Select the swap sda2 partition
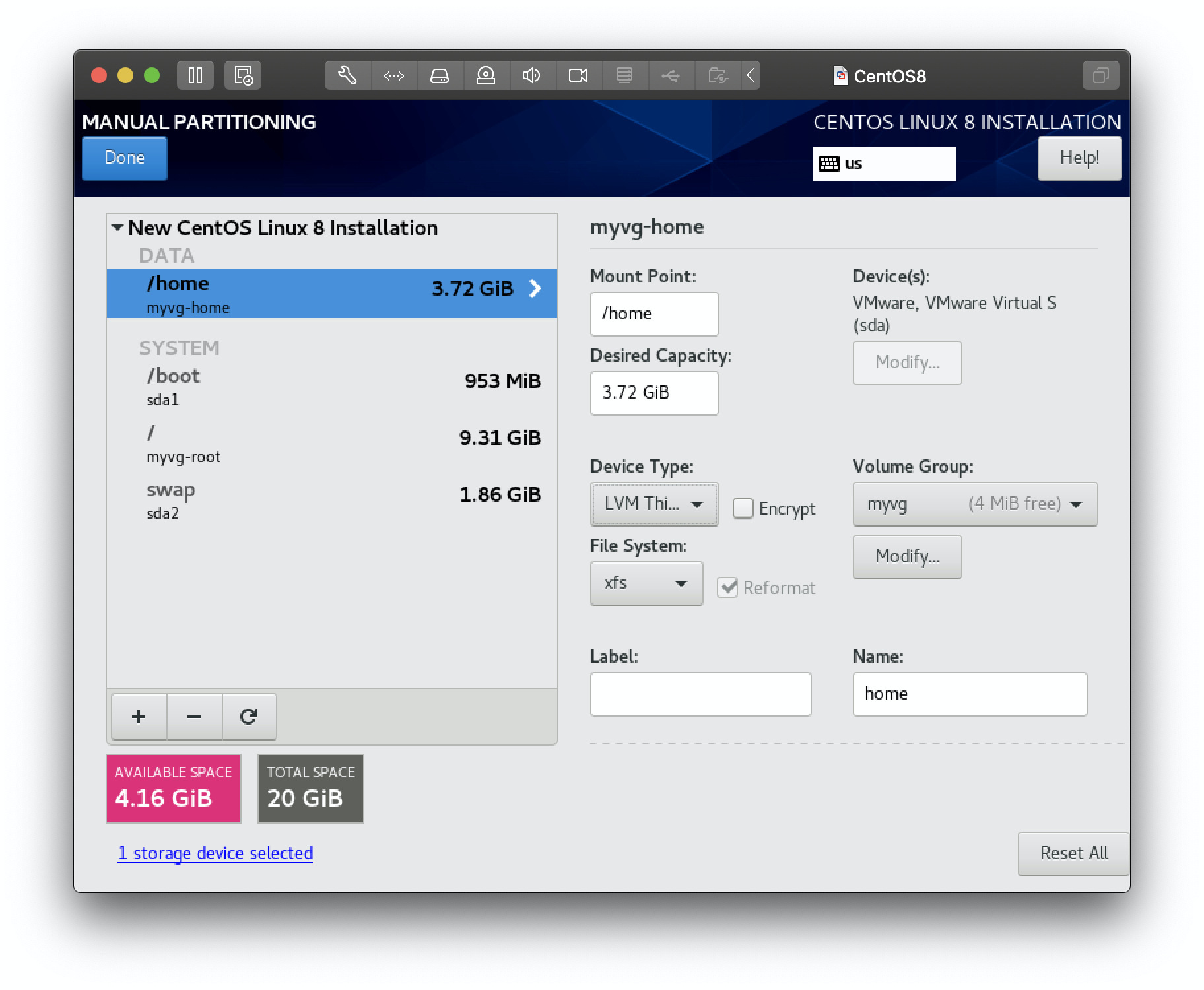This screenshot has width=1204, height=990. 332,500
